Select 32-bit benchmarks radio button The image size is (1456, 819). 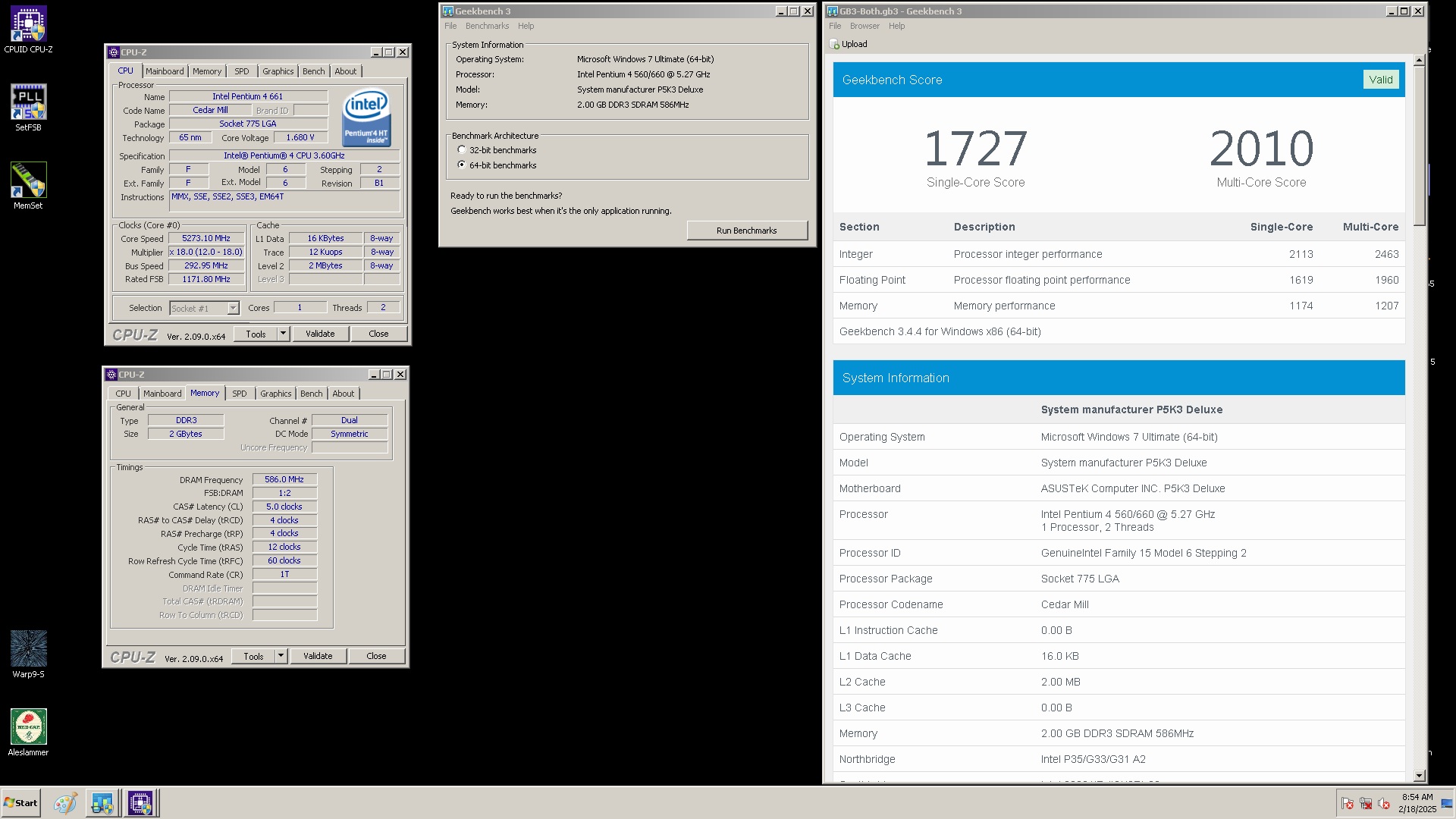[462, 150]
